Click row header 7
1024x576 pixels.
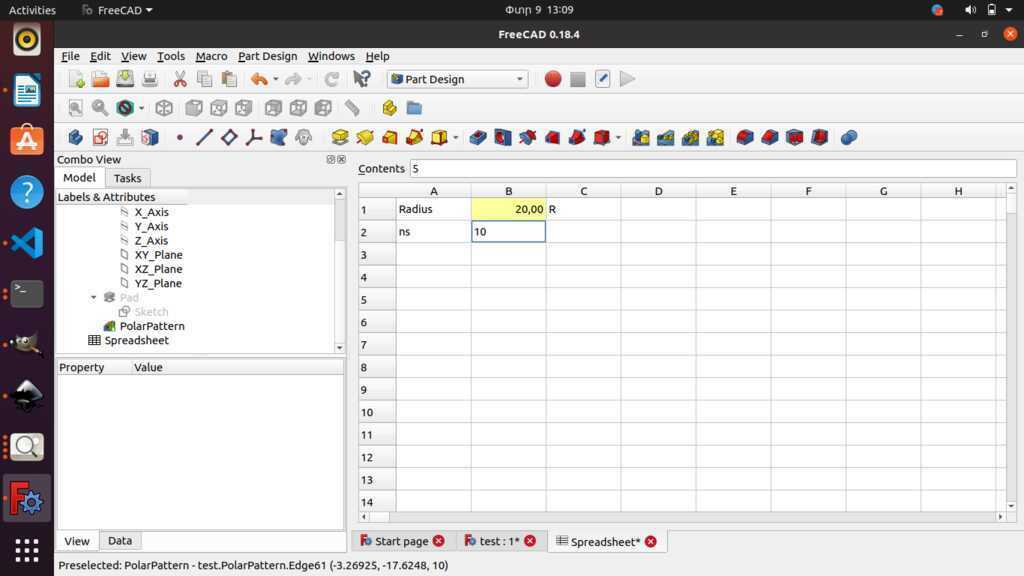tap(377, 345)
